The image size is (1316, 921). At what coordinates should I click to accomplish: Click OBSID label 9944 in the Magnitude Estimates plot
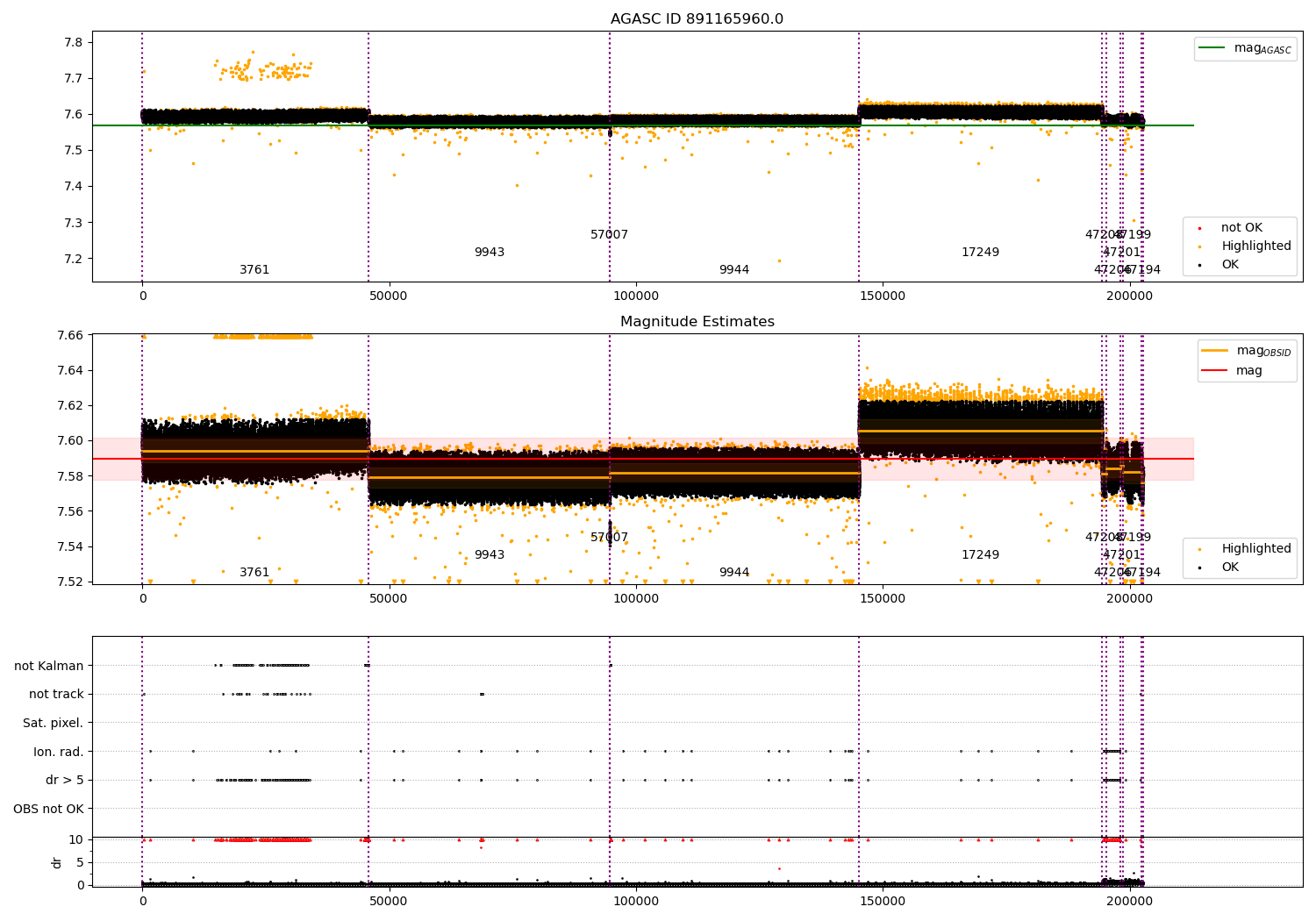[734, 573]
